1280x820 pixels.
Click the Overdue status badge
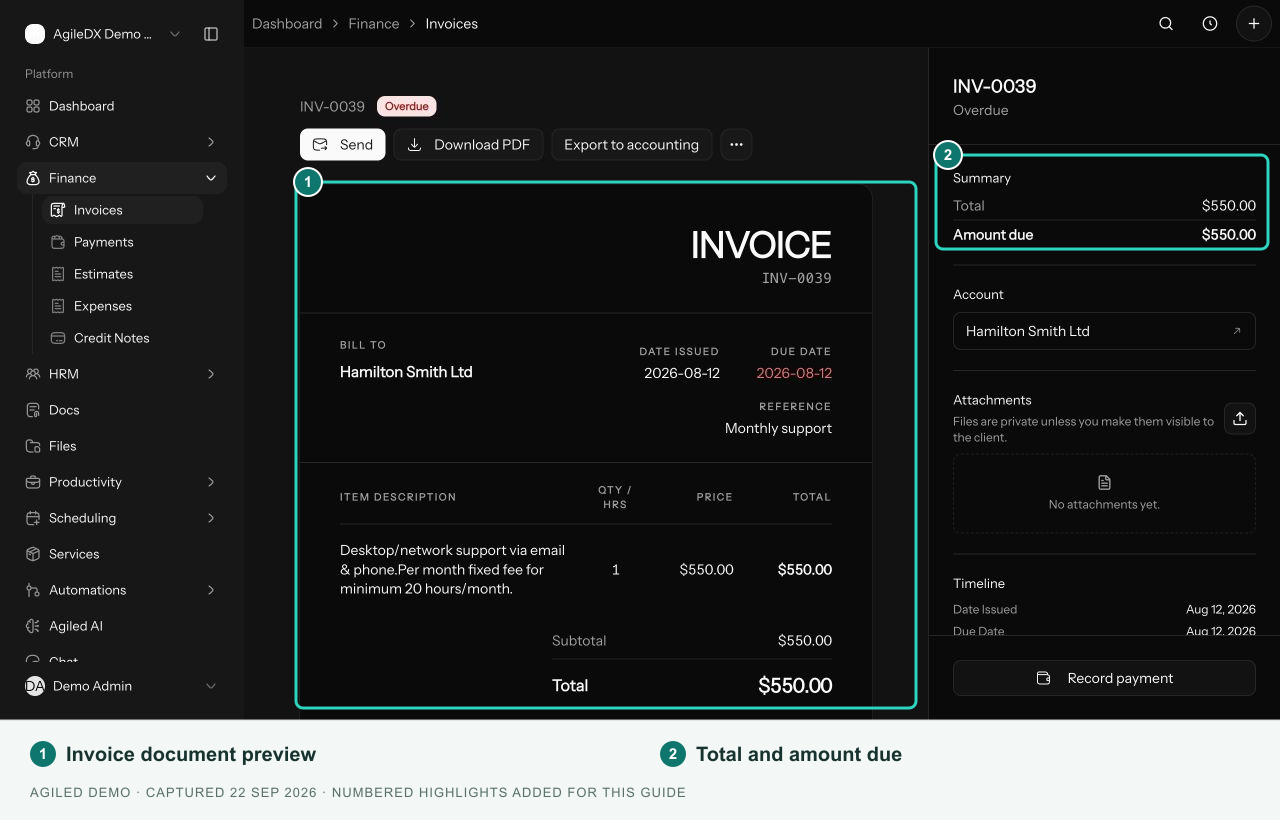(x=407, y=106)
